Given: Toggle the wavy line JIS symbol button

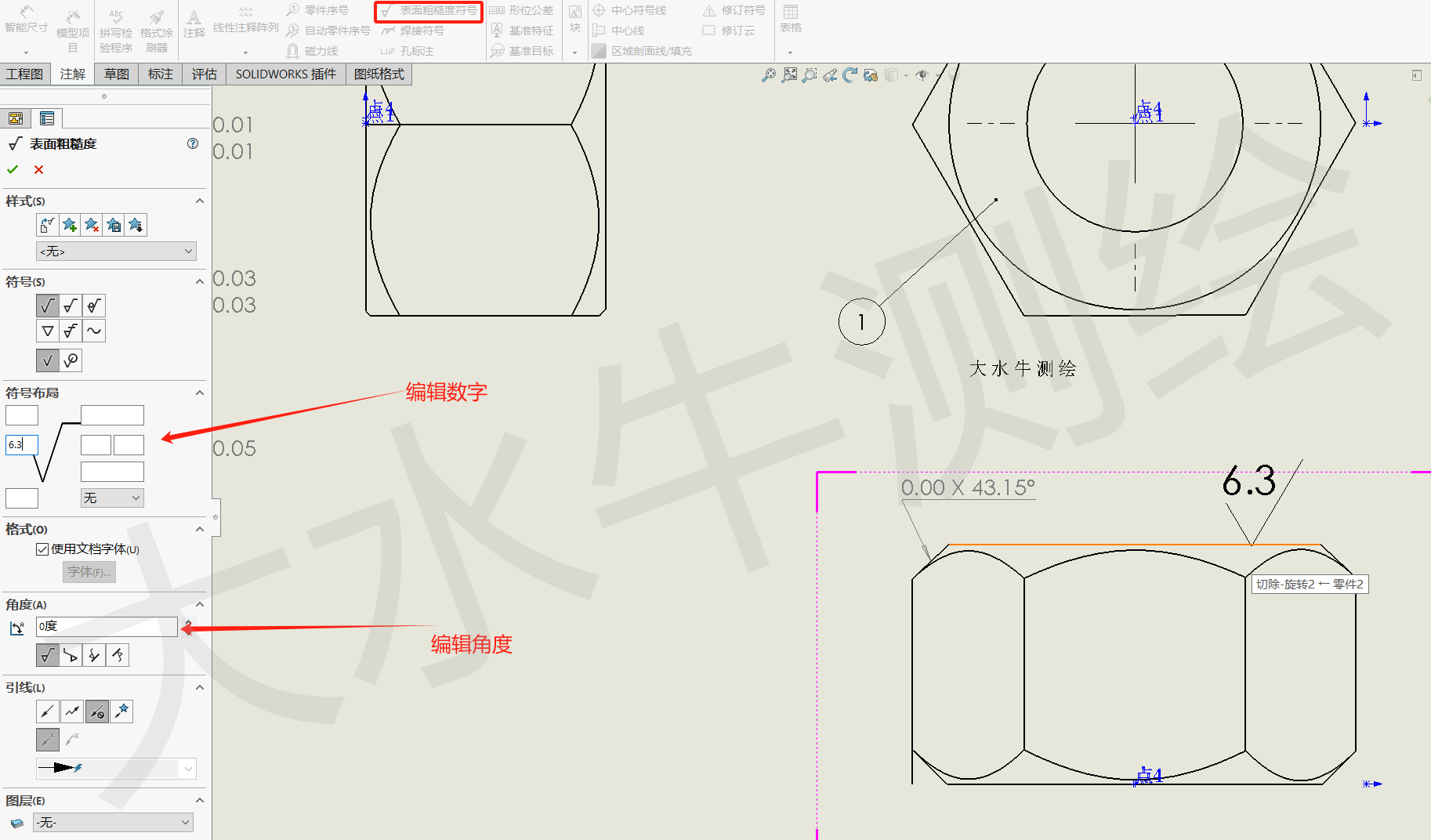Looking at the screenshot, I should (x=94, y=331).
